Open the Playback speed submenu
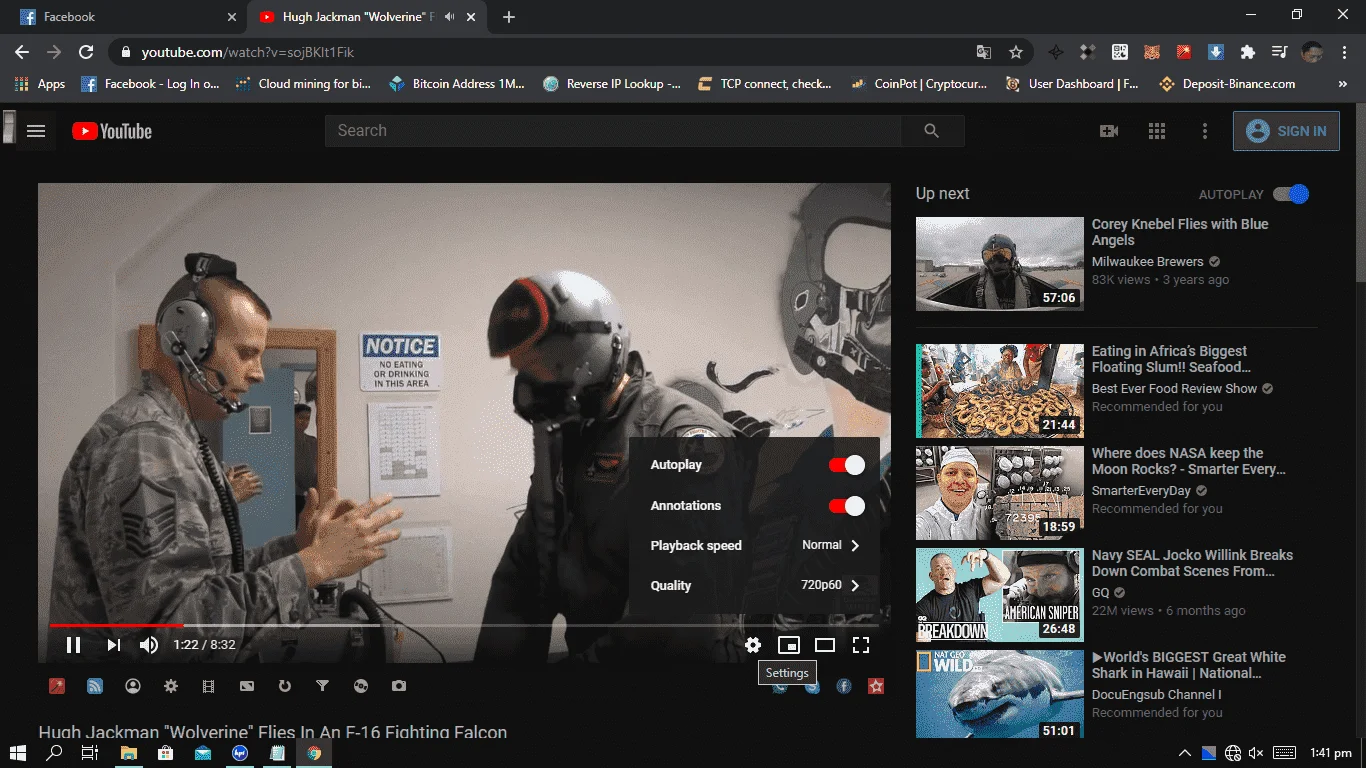This screenshot has height=768, width=1366. pos(754,545)
